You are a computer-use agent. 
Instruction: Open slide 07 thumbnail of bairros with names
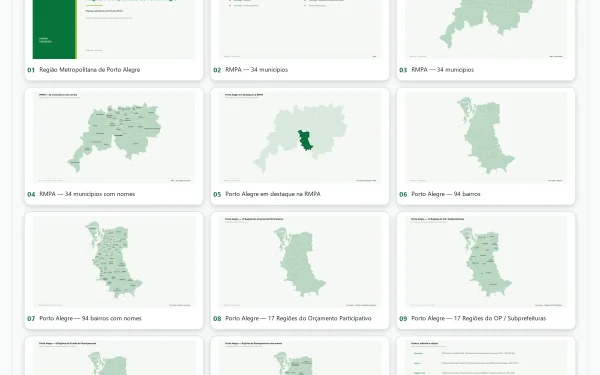tap(114, 262)
